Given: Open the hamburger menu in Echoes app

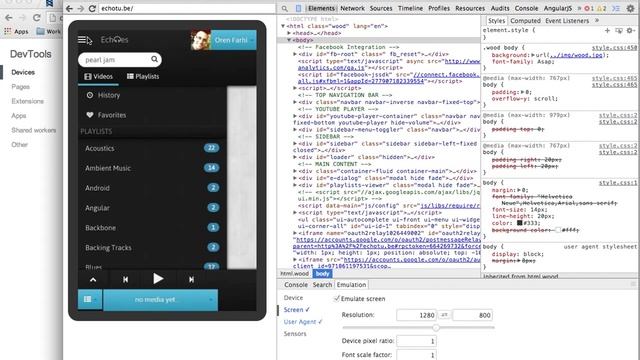Looking at the screenshot, I should click(82, 40).
